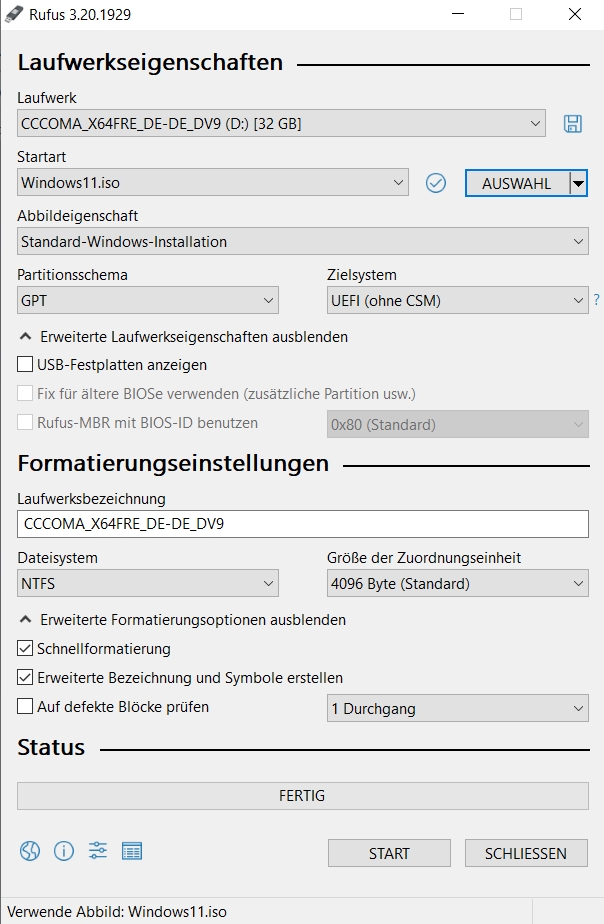Open the Größe der Zuordnungseinheit dropdown
This screenshot has height=924, width=604.
pyautogui.click(x=458, y=583)
